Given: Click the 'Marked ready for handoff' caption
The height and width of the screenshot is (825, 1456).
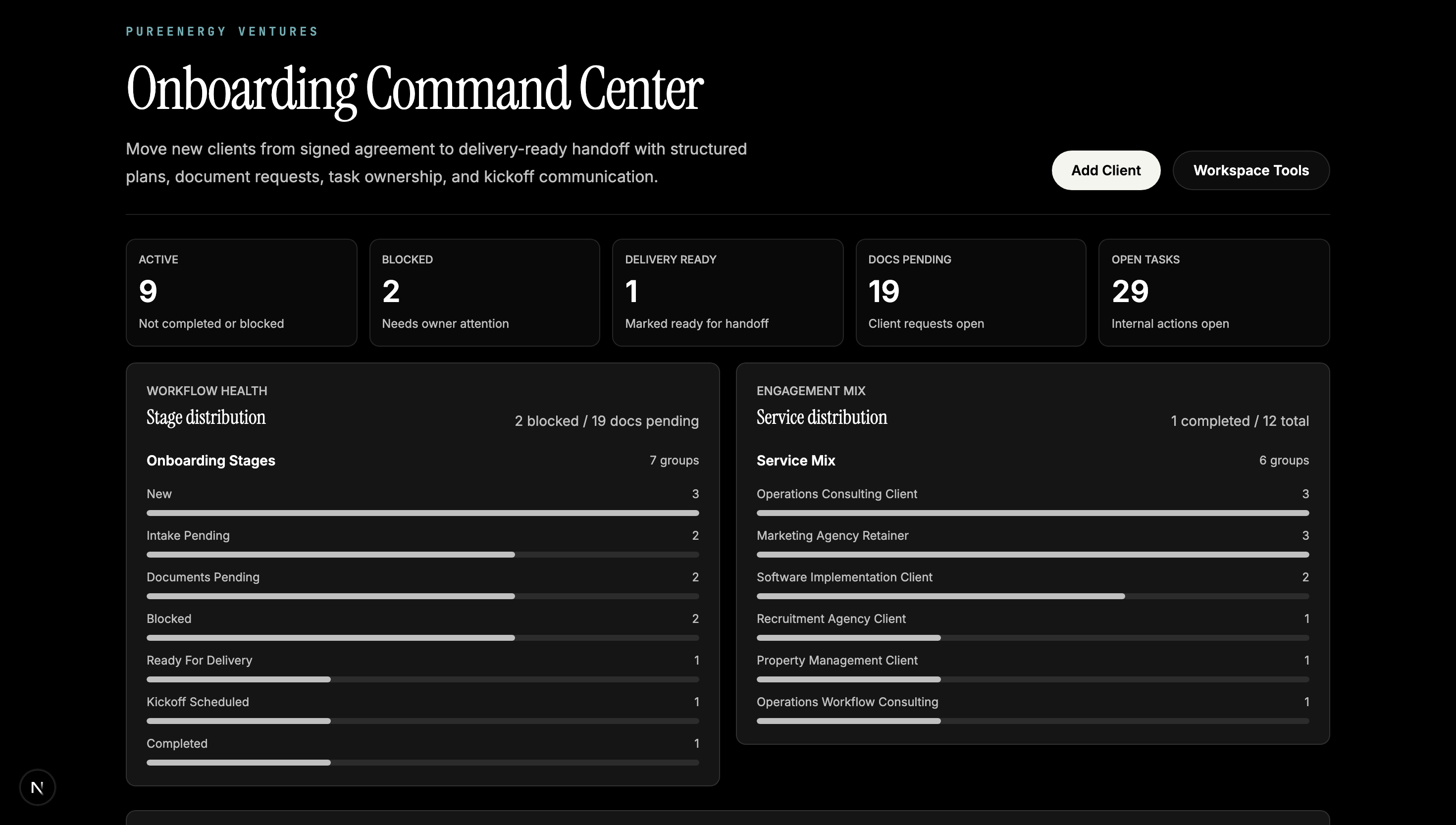Looking at the screenshot, I should pyautogui.click(x=696, y=323).
